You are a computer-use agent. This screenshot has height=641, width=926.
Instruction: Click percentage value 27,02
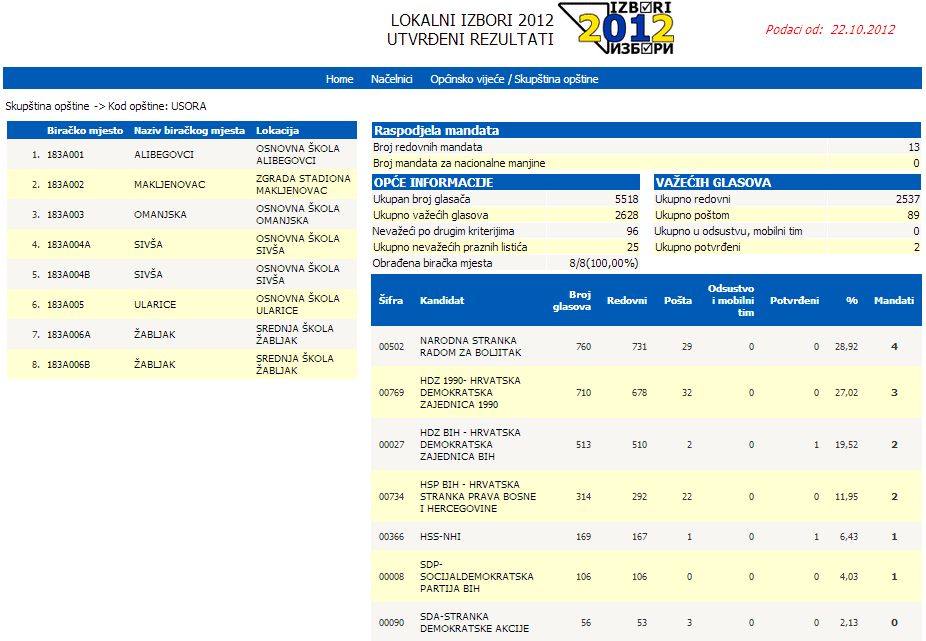coord(846,393)
